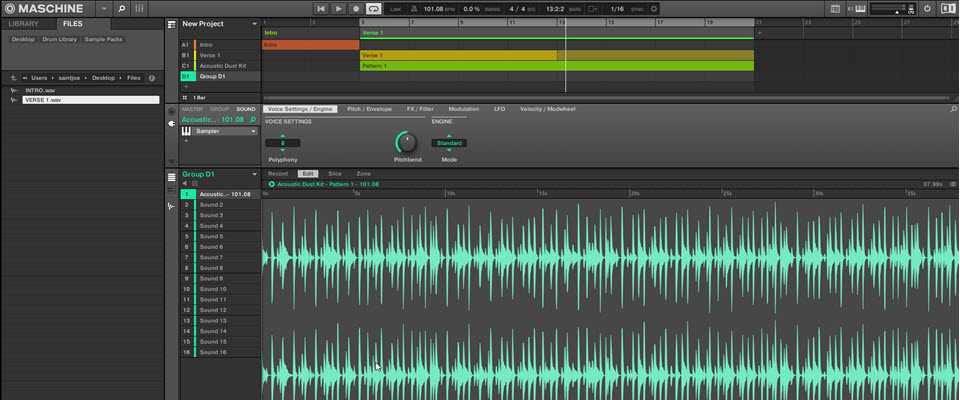Select group A1 Intro

220,45
